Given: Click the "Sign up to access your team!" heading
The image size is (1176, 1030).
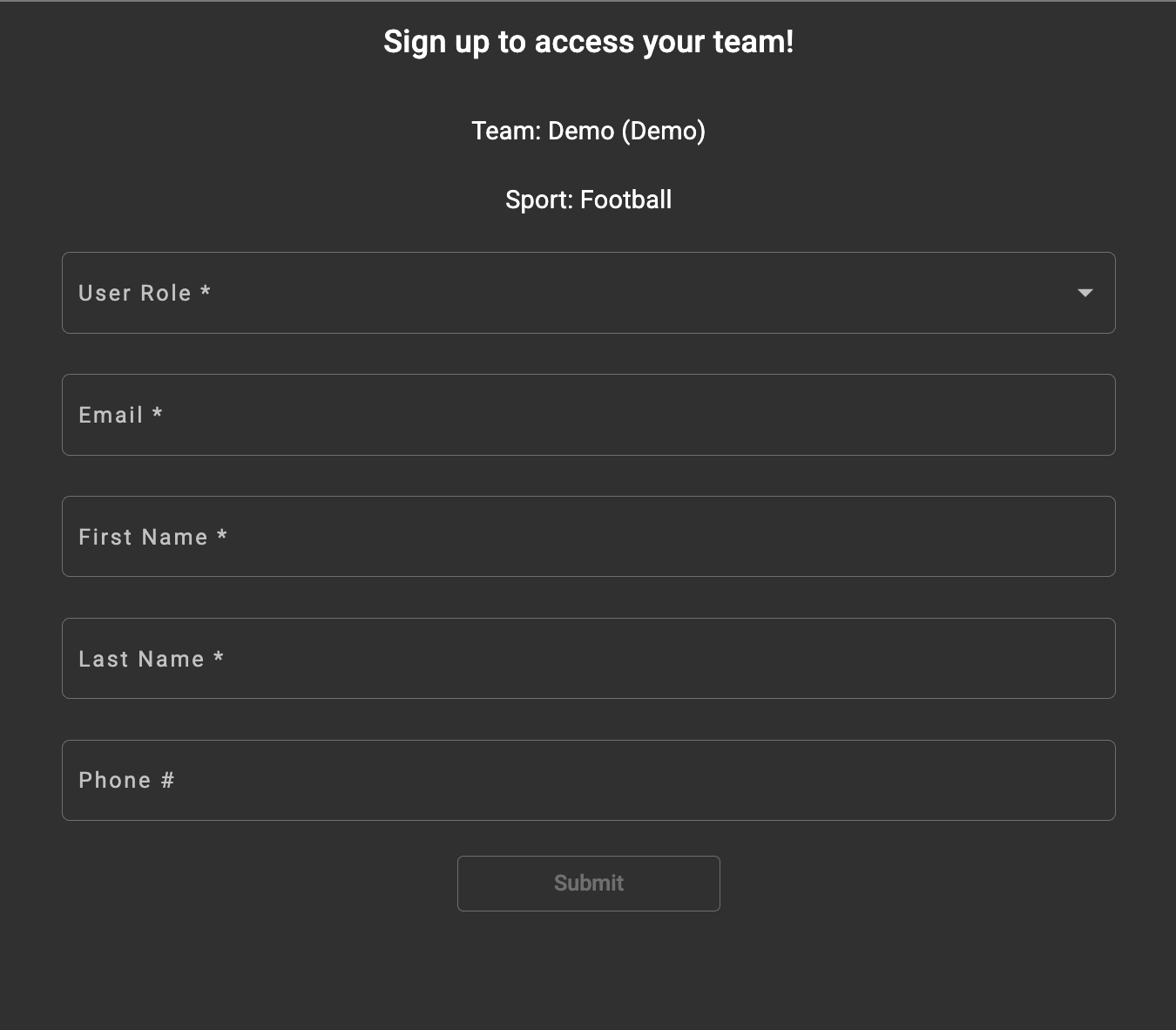Looking at the screenshot, I should 589,42.
